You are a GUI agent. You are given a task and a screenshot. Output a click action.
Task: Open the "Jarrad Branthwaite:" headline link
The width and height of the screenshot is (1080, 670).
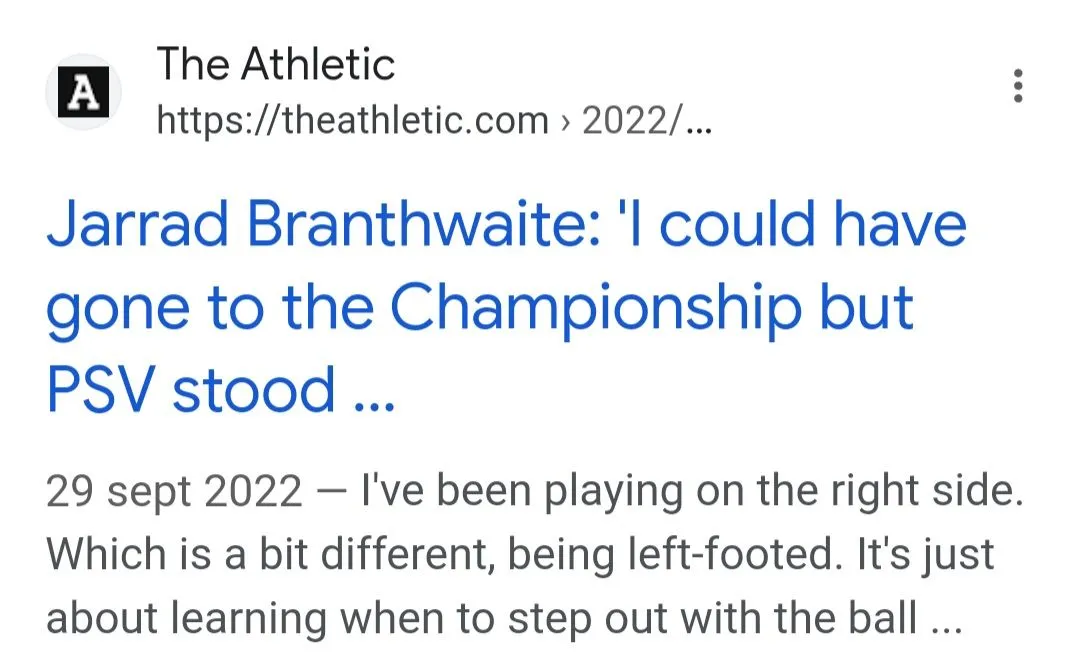pos(322,226)
